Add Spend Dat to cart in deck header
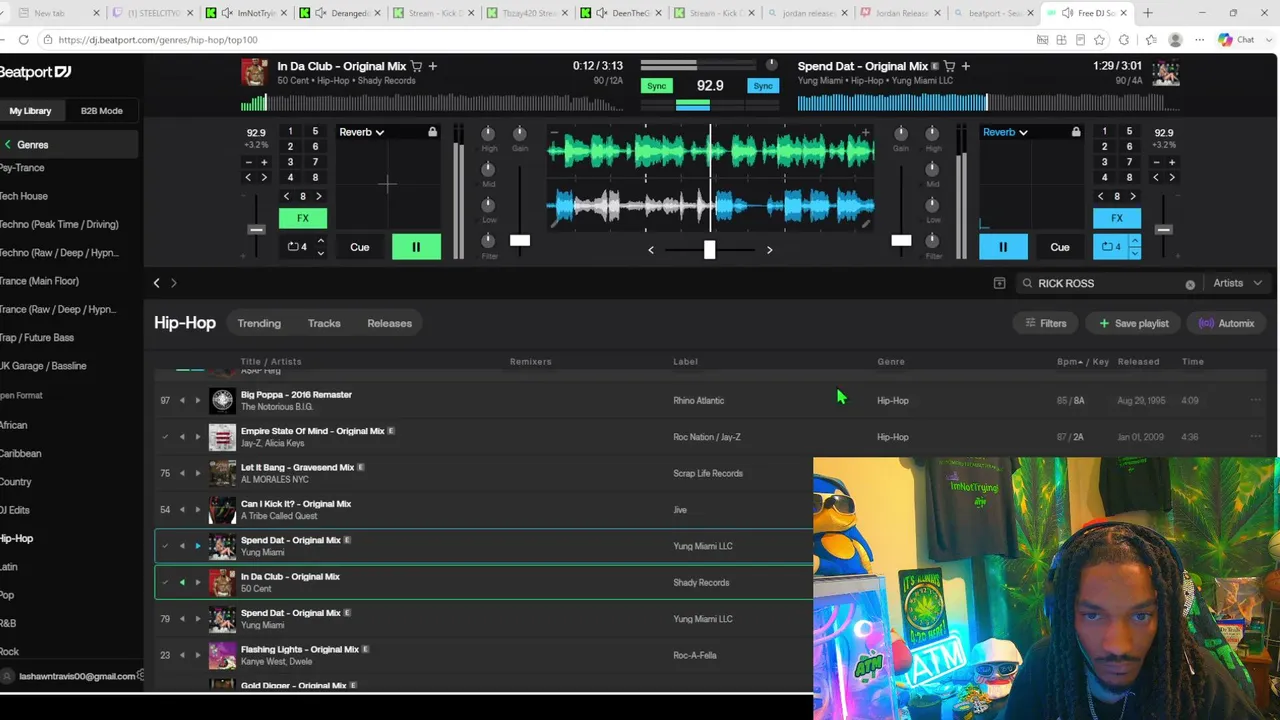This screenshot has width=1280, height=720. coord(949,66)
